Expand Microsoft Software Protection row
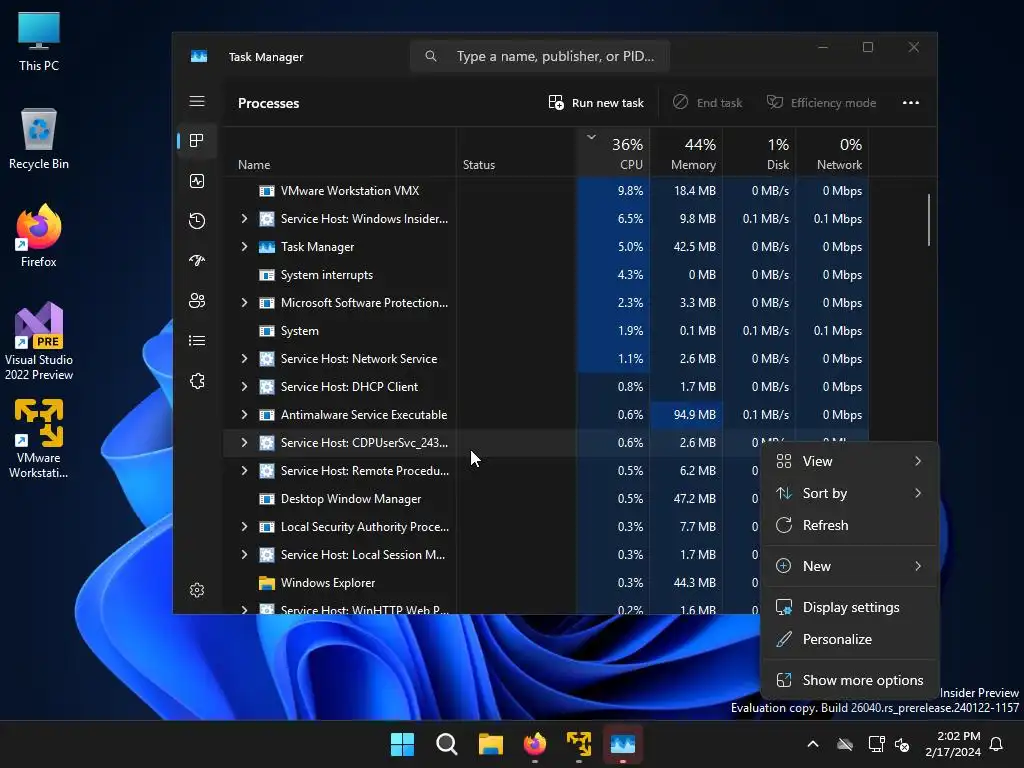Viewport: 1024px width, 768px height. pos(244,303)
